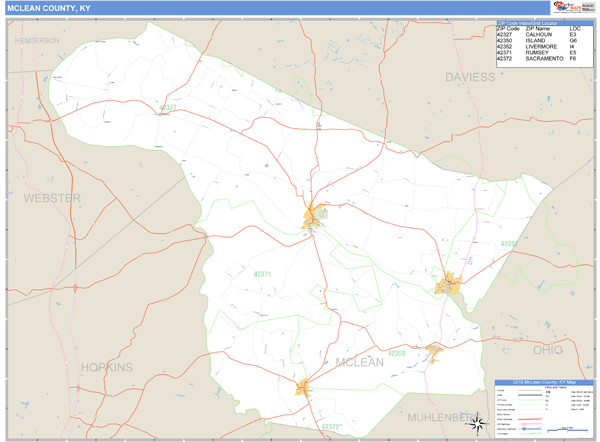The height and width of the screenshot is (442, 600).
Task: Click the central Calhoun city area
Action: (x=313, y=218)
